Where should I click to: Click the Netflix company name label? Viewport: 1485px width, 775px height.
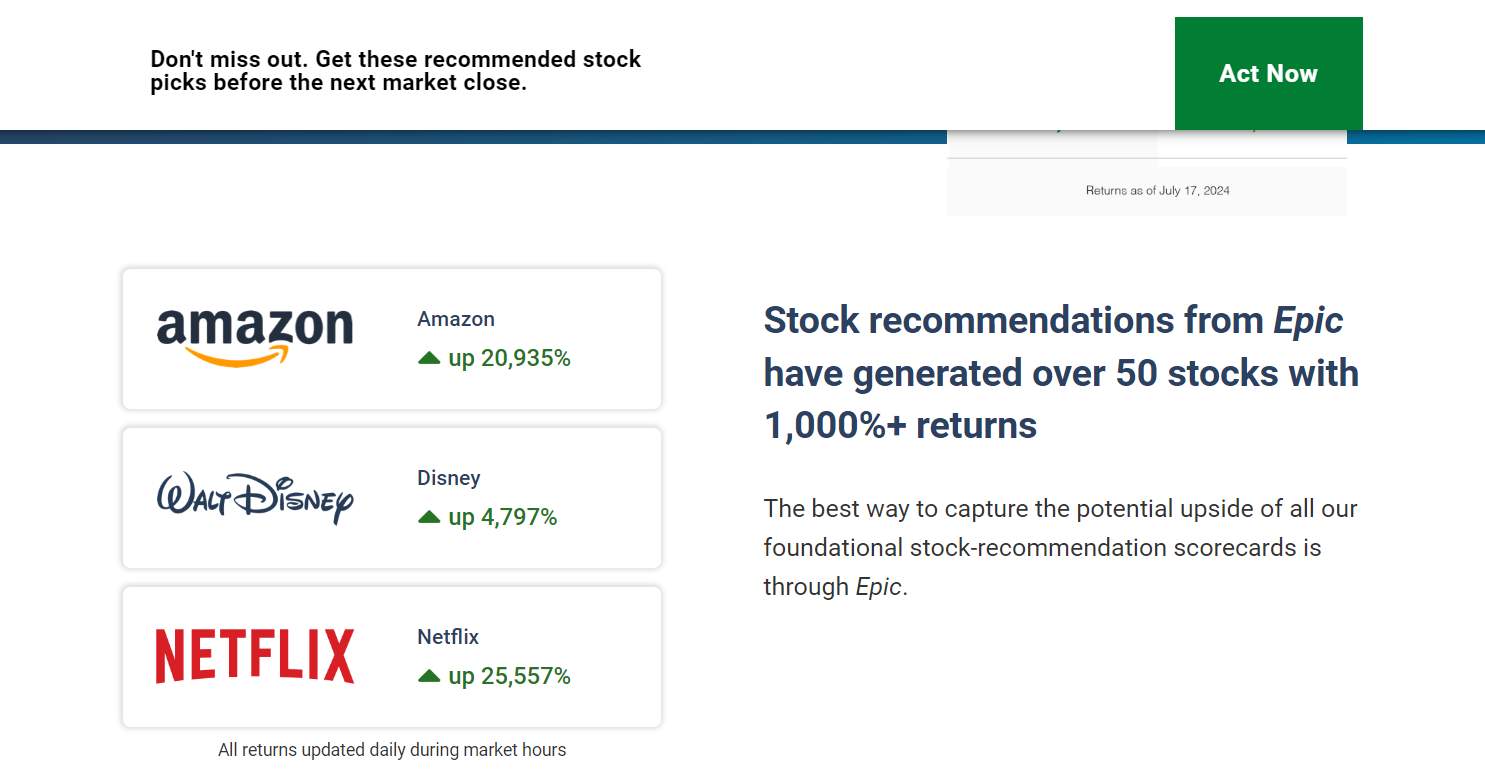point(448,637)
